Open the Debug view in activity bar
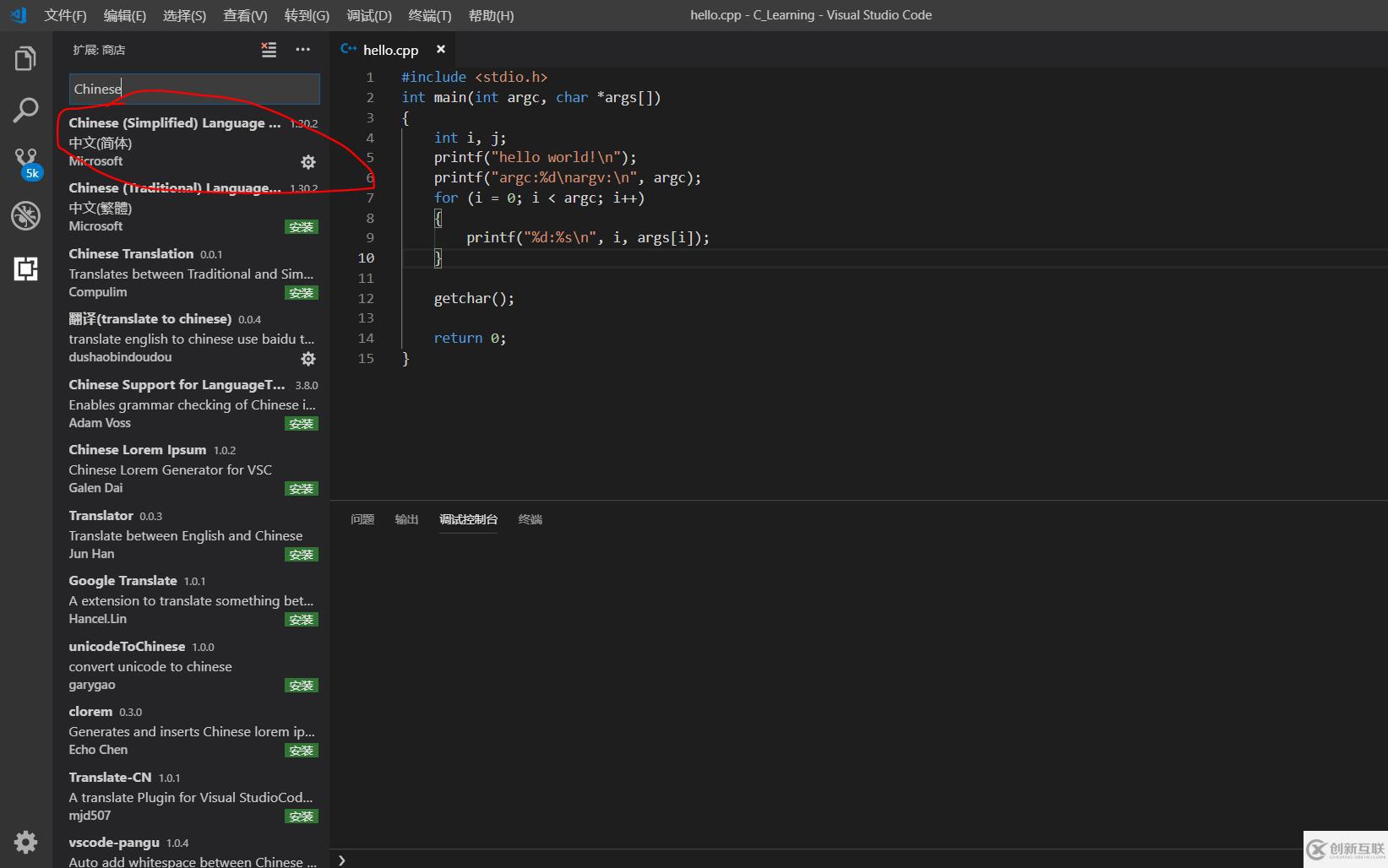The height and width of the screenshot is (868, 1388). (x=25, y=215)
